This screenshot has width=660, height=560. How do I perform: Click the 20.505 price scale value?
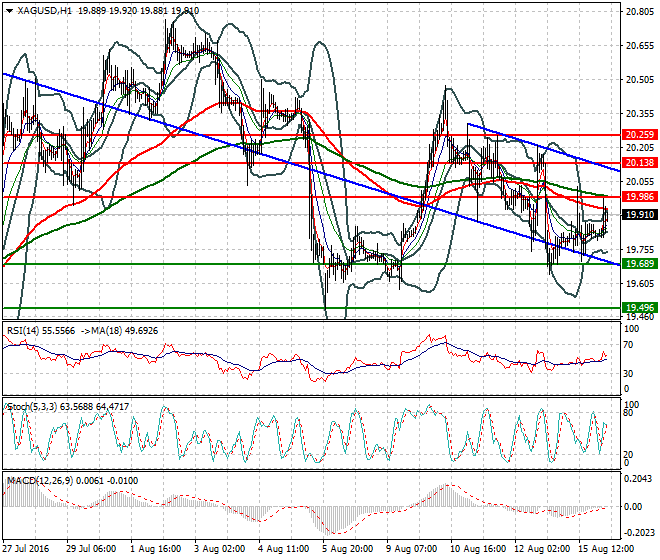640,80
